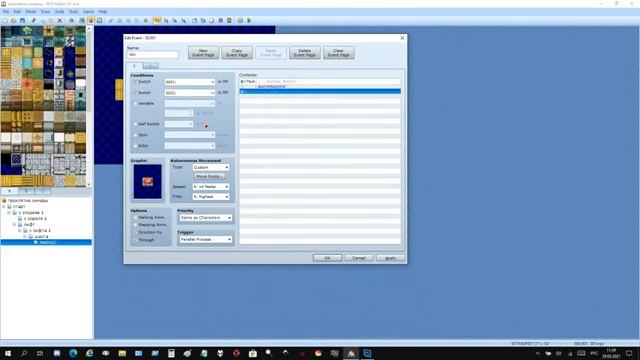Select the Rectangle draw tool

[x=120, y=20]
